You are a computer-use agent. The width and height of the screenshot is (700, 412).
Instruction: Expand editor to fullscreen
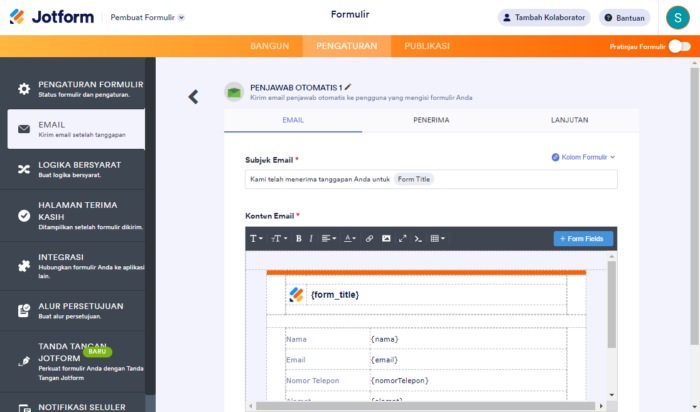click(403, 238)
